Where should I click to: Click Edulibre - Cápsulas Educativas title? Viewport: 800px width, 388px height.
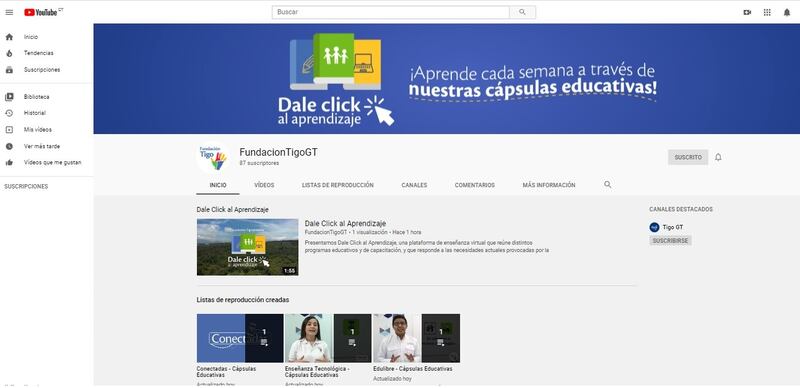click(413, 369)
